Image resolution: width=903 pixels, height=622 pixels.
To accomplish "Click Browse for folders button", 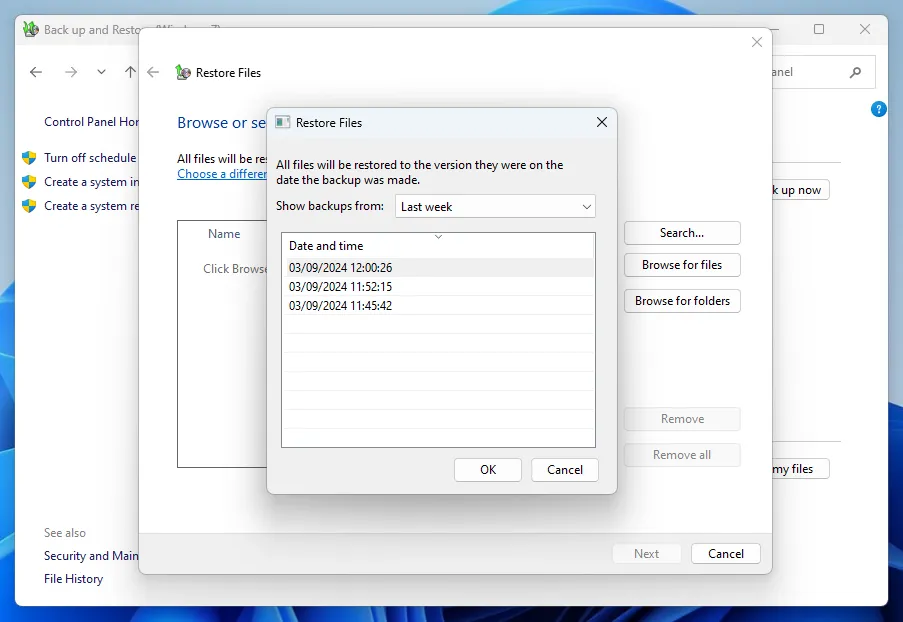I will click(682, 301).
